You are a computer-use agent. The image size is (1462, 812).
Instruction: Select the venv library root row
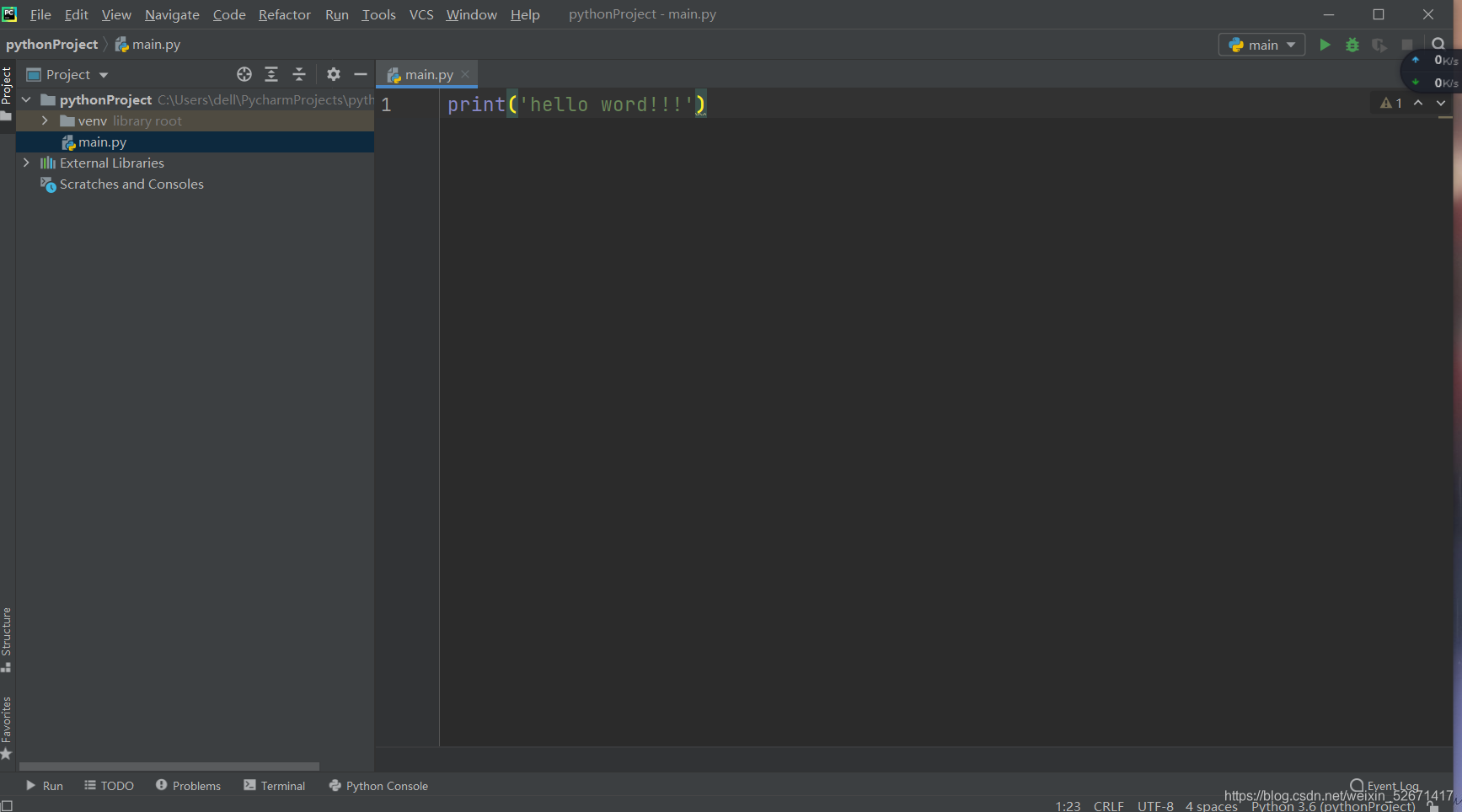(195, 120)
